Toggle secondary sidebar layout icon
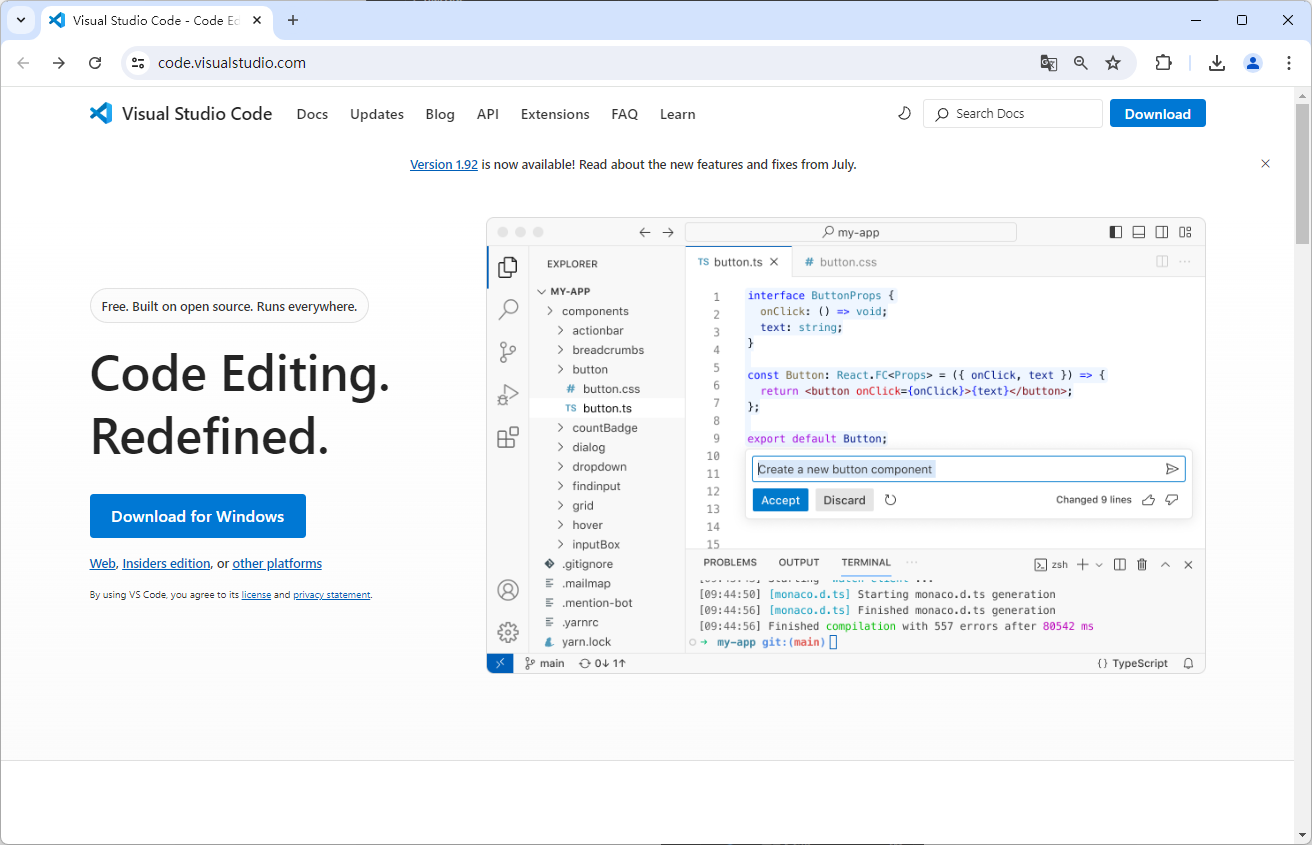 coord(1162,232)
